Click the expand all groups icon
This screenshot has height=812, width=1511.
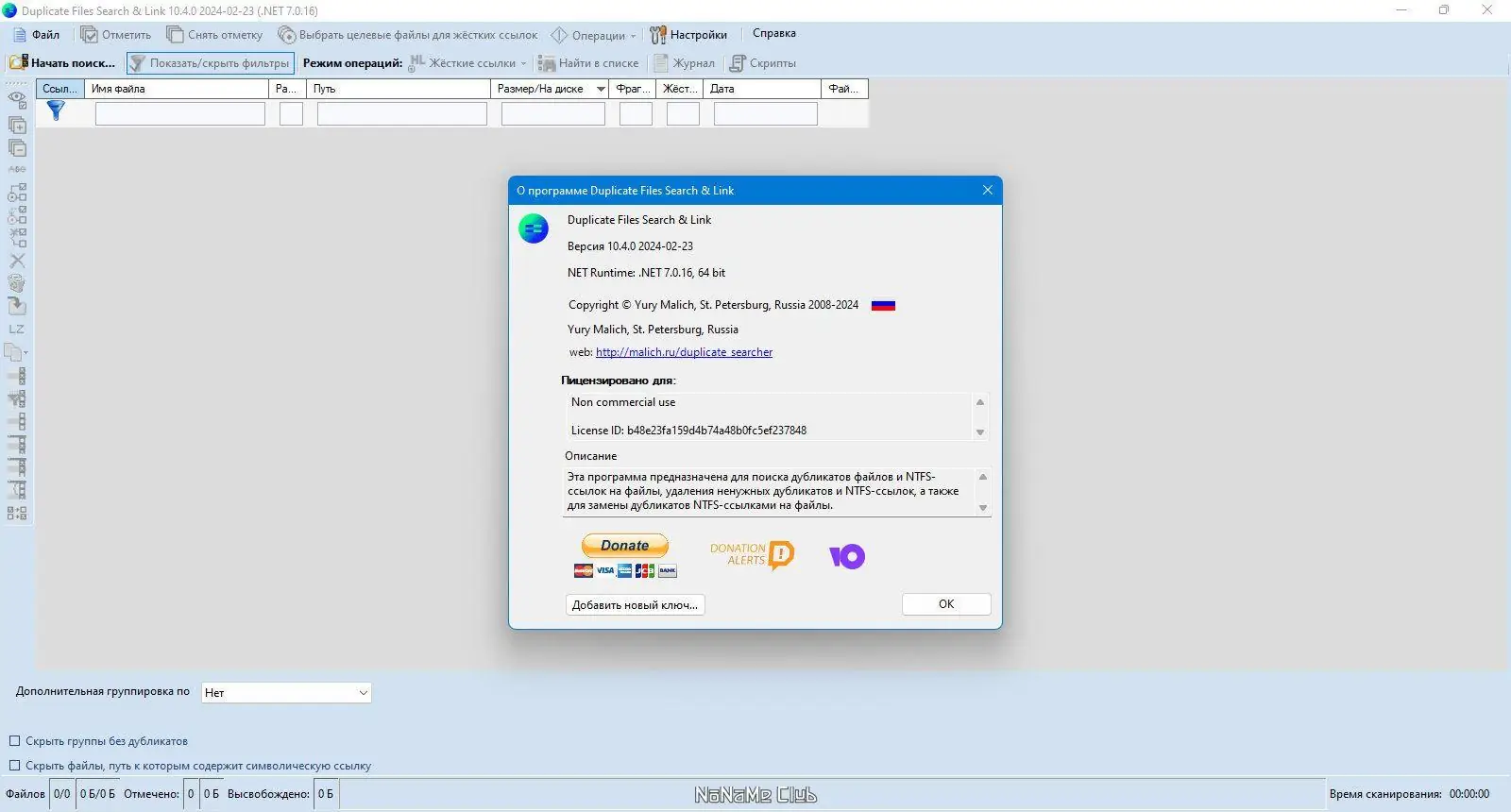[x=17, y=125]
